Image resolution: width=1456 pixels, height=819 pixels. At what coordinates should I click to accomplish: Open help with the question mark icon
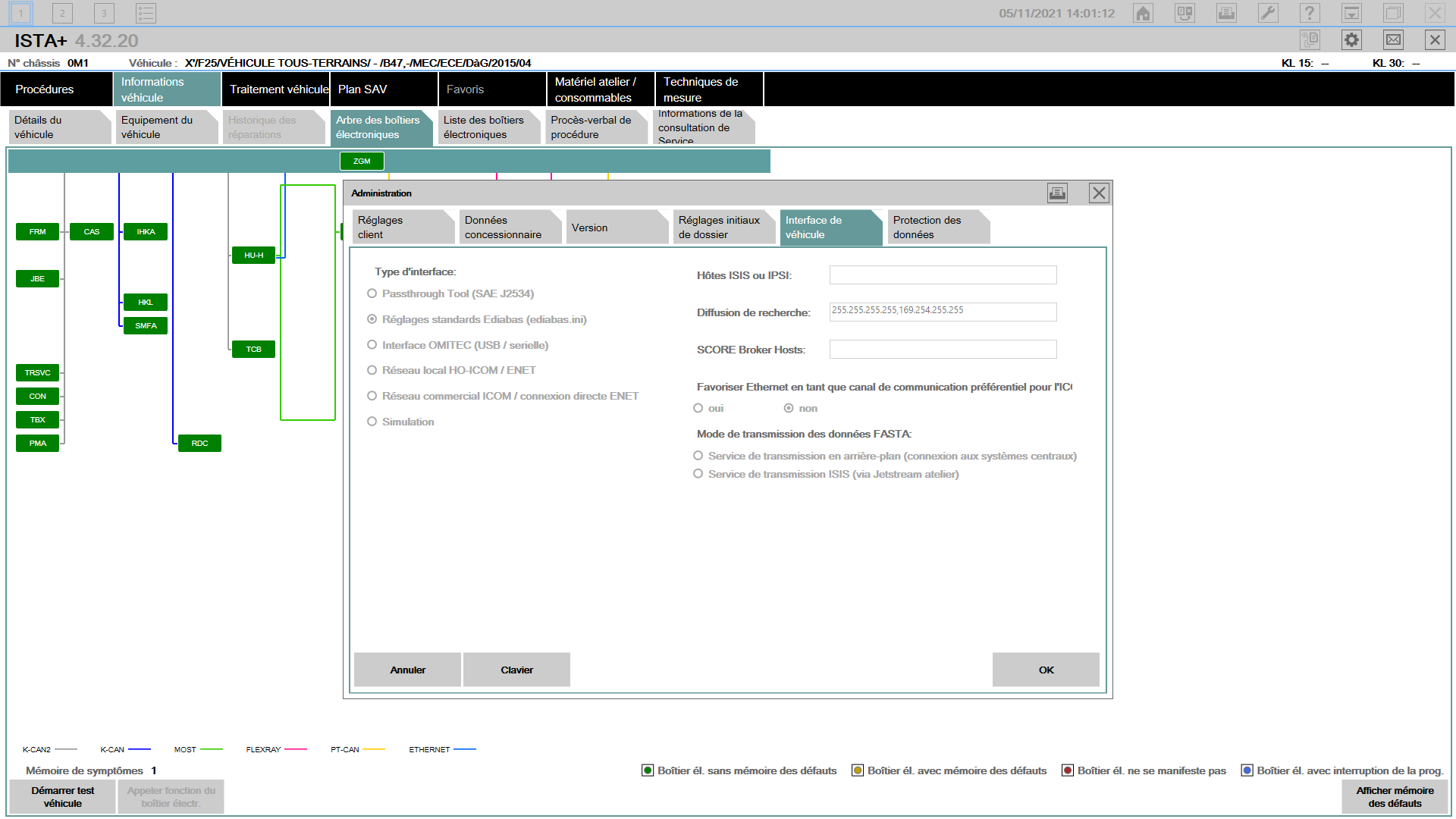coord(1310,13)
